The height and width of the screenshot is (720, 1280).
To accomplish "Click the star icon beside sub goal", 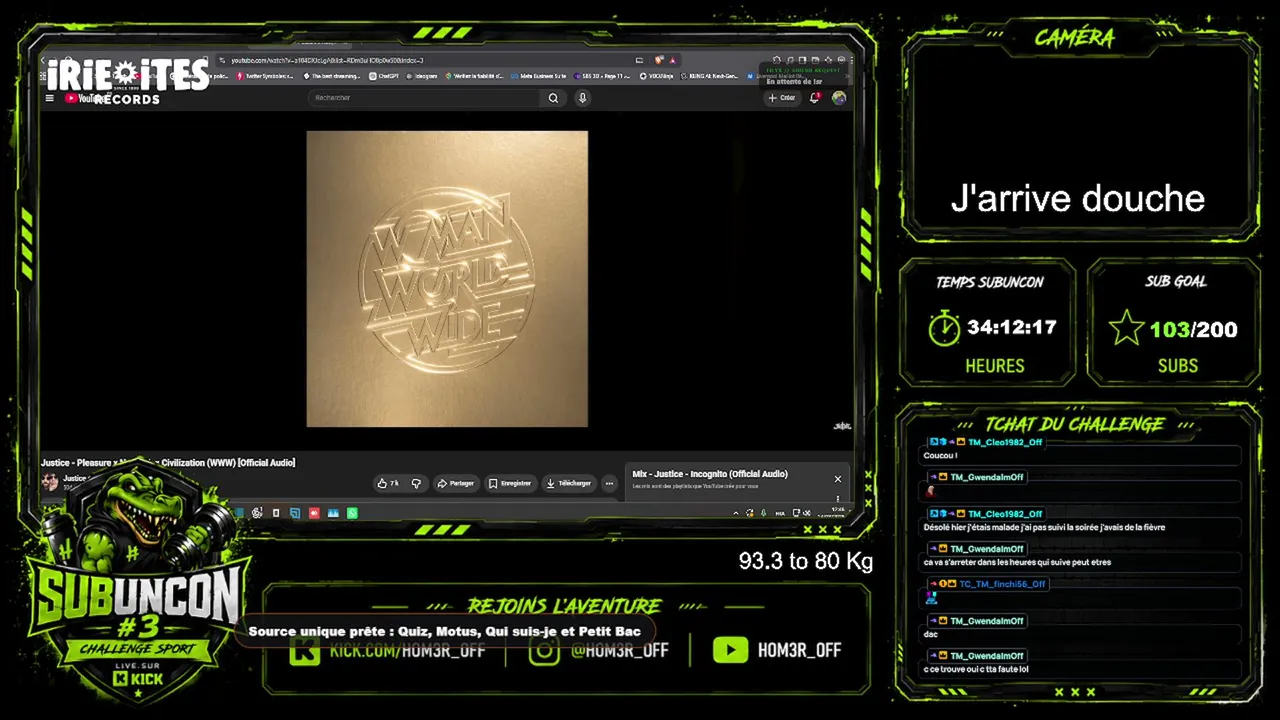I will click(1126, 328).
